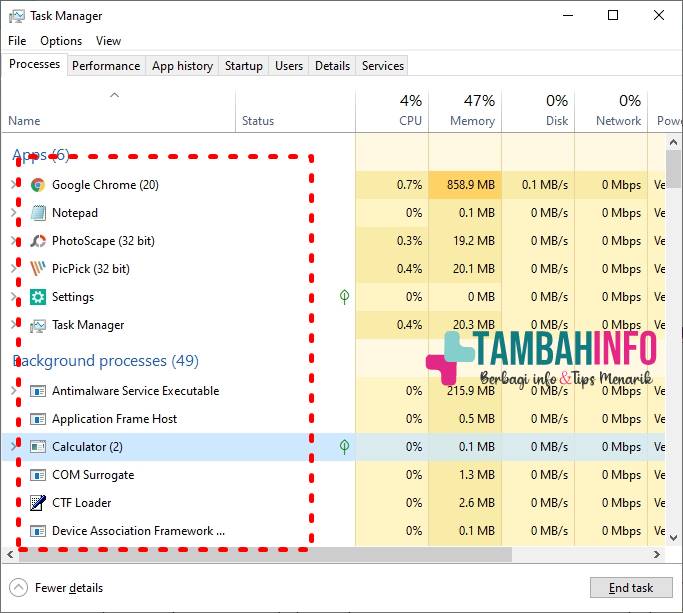The image size is (683, 613).
Task: Click the Google Chrome process icon
Action: (x=38, y=185)
